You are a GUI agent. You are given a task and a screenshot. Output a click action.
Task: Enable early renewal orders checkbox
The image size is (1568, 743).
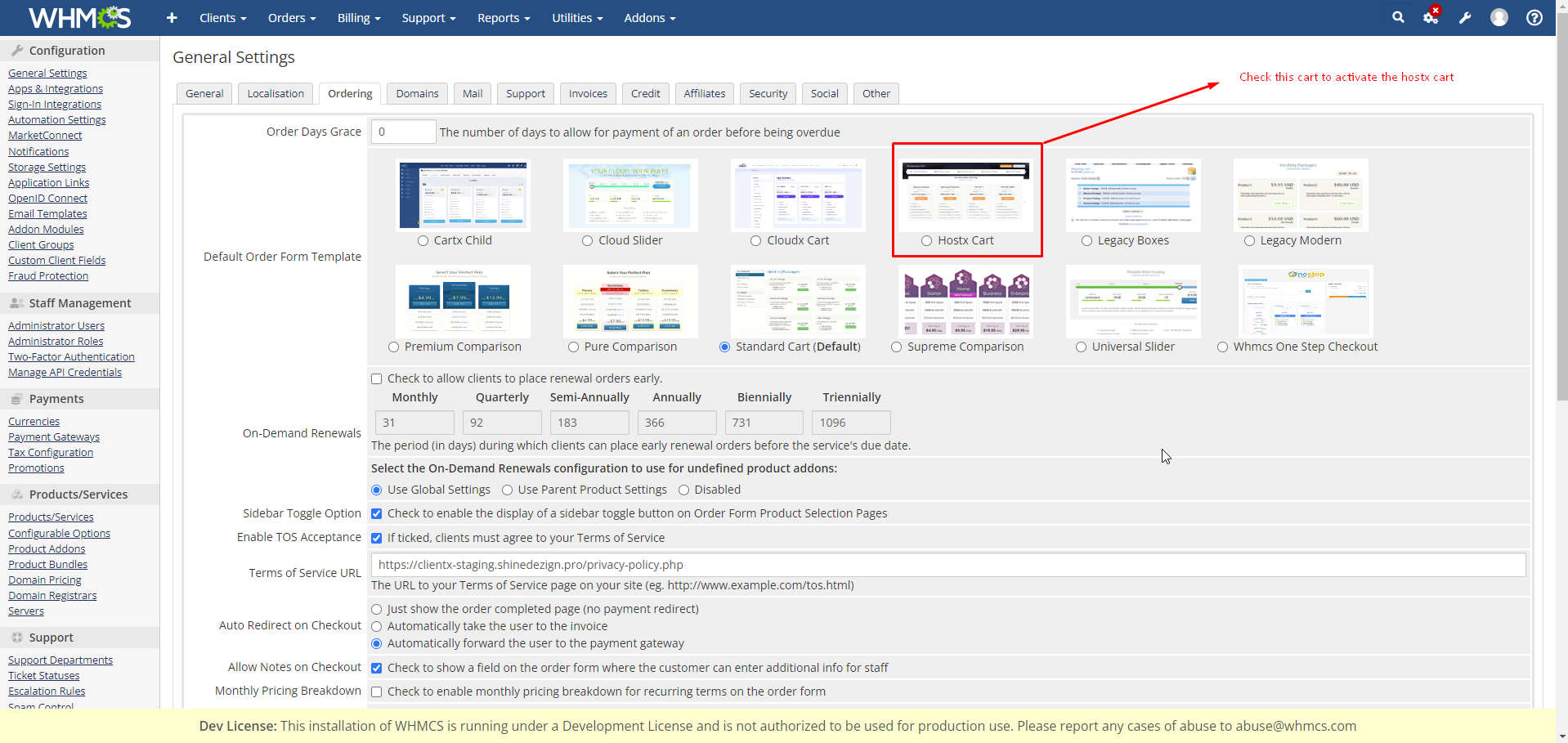[x=377, y=379]
